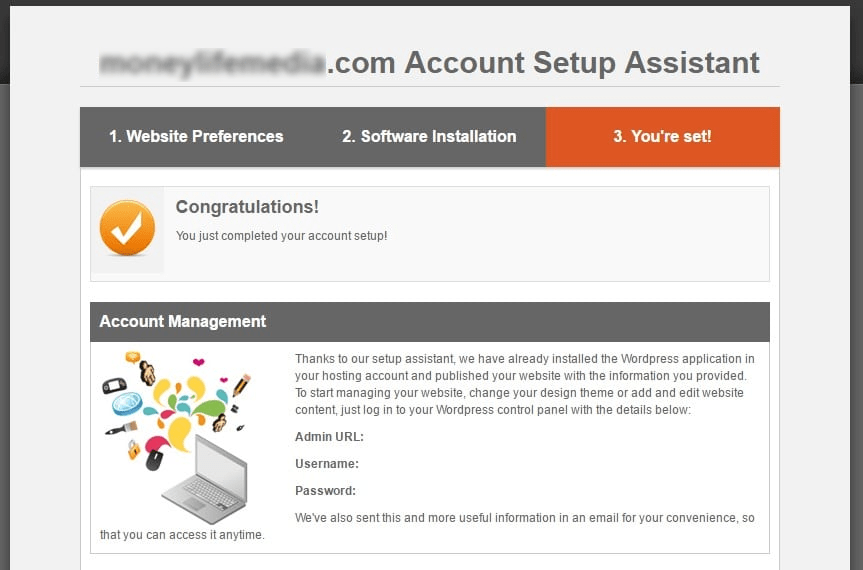863x570 pixels.
Task: Click the blue globe icon in illustration
Action: tap(127, 403)
